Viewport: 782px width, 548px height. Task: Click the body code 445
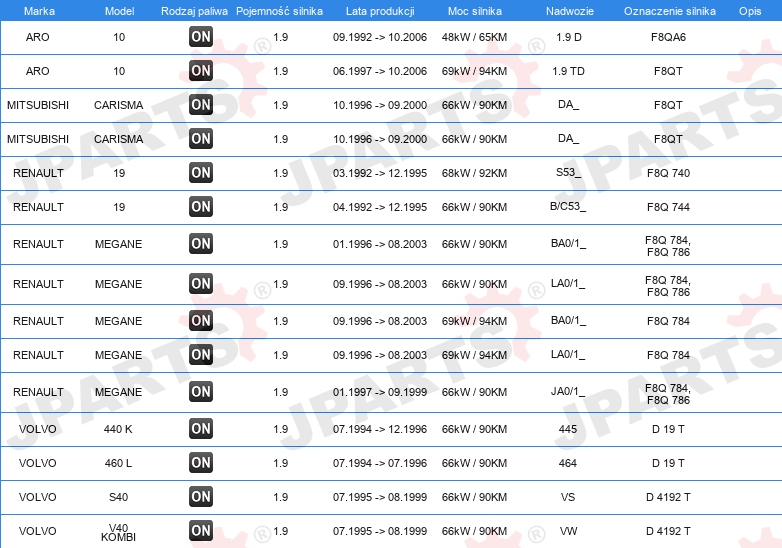click(x=568, y=429)
